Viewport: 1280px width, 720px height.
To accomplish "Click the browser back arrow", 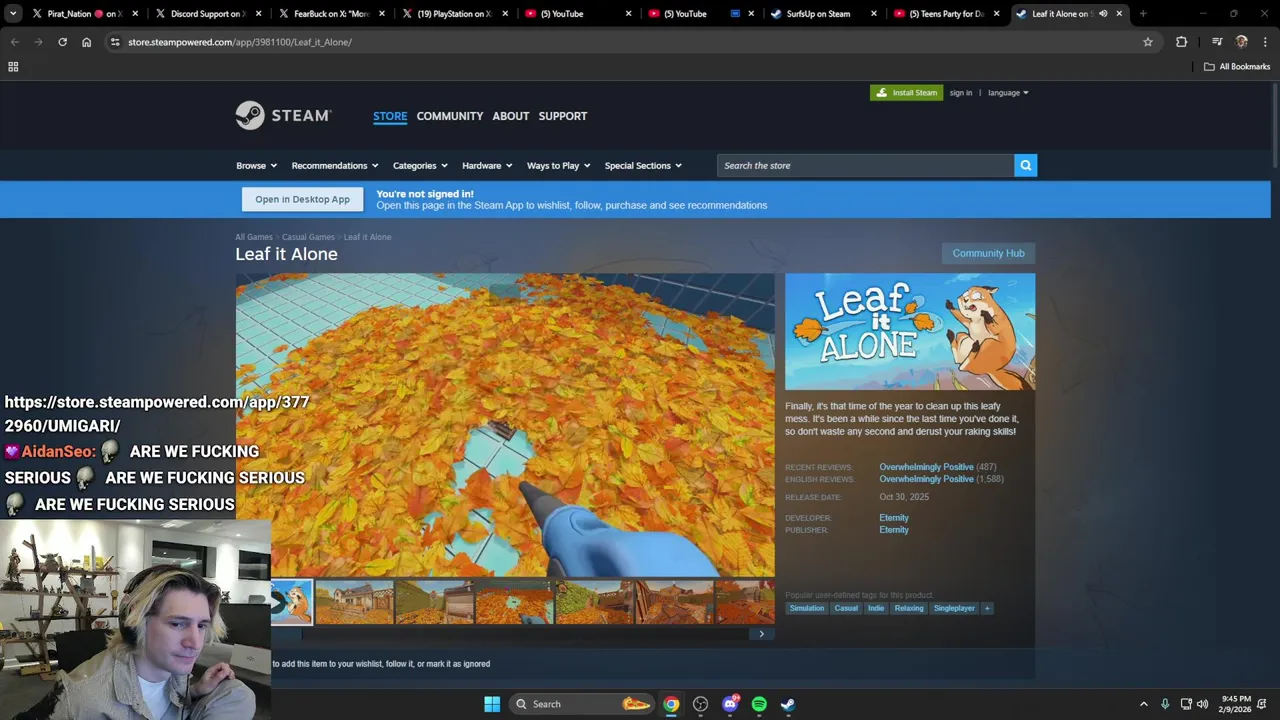I will point(14,42).
